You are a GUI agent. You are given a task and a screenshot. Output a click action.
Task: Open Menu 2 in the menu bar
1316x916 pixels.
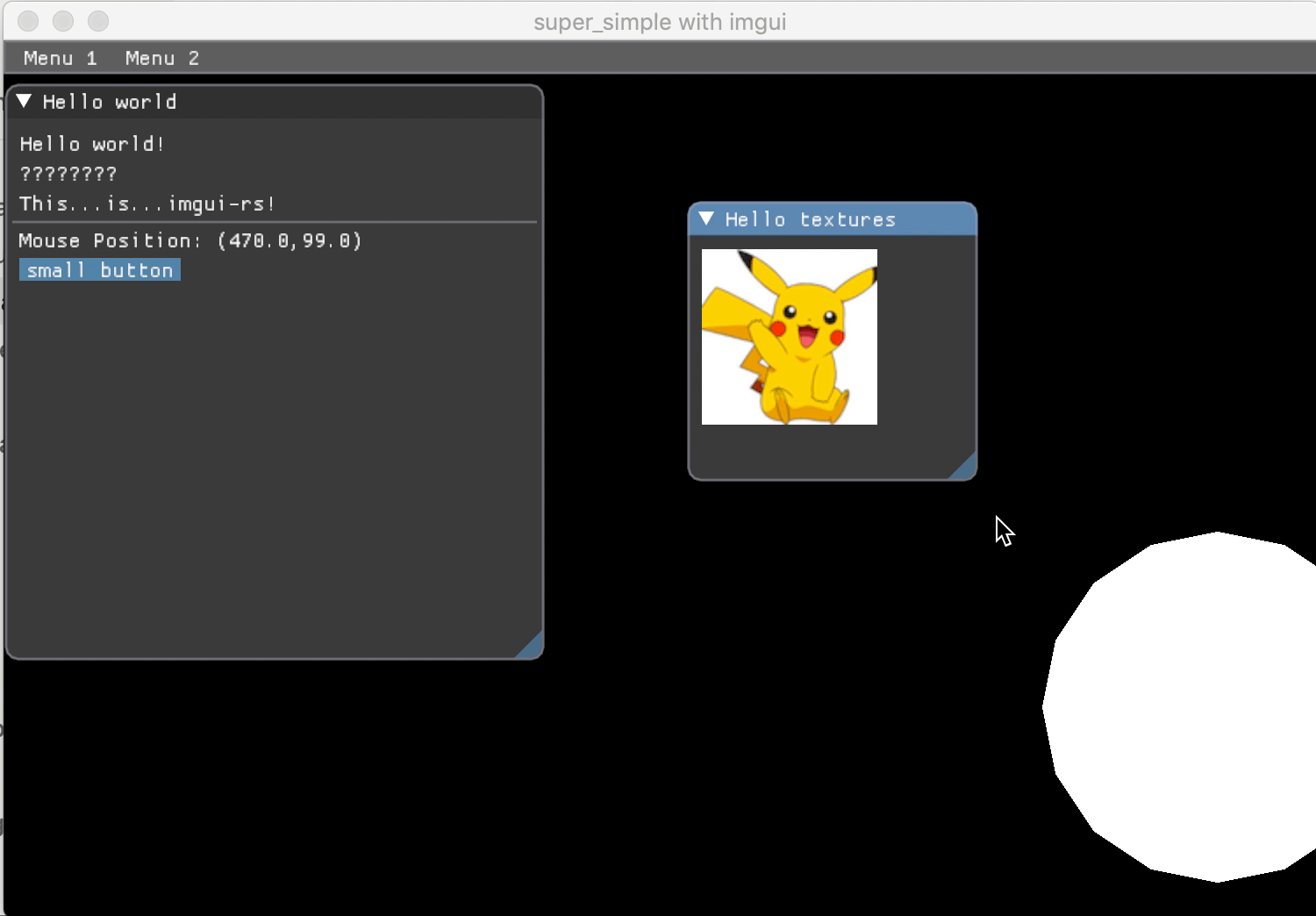pos(162,59)
